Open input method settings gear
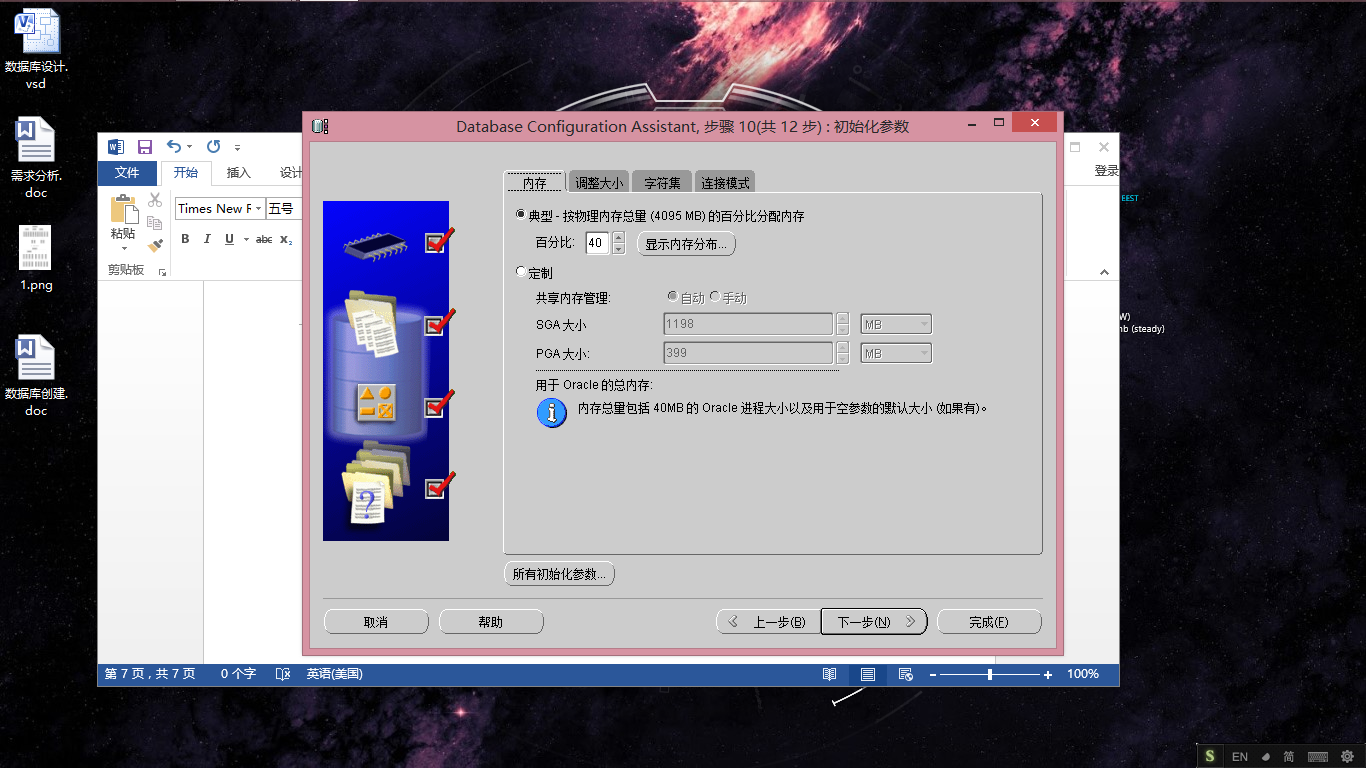 1347,757
